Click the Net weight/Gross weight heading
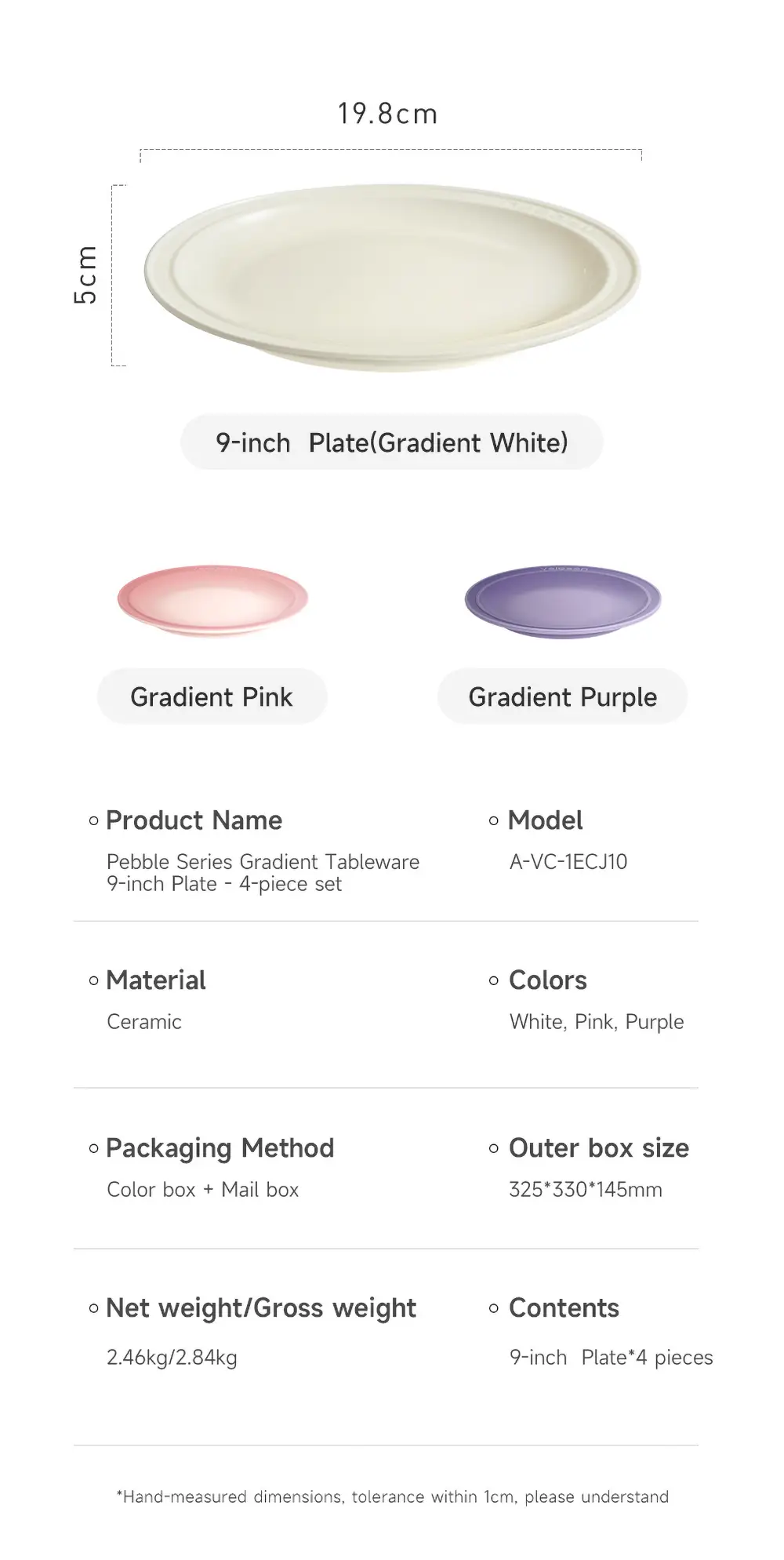784x1560 pixels. [x=261, y=1308]
